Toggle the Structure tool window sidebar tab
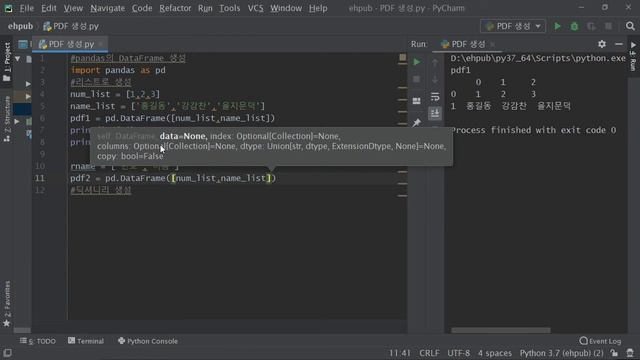640x360 pixels. 7,119
